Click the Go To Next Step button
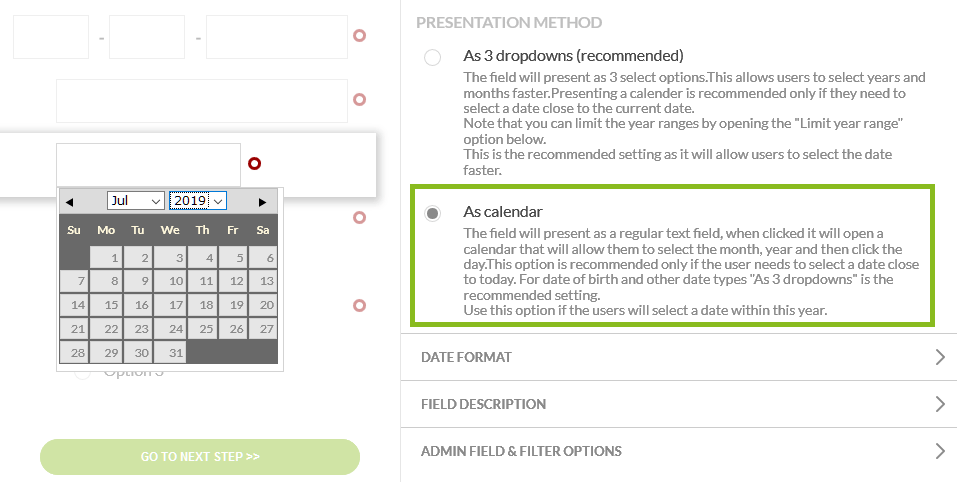 click(x=200, y=456)
